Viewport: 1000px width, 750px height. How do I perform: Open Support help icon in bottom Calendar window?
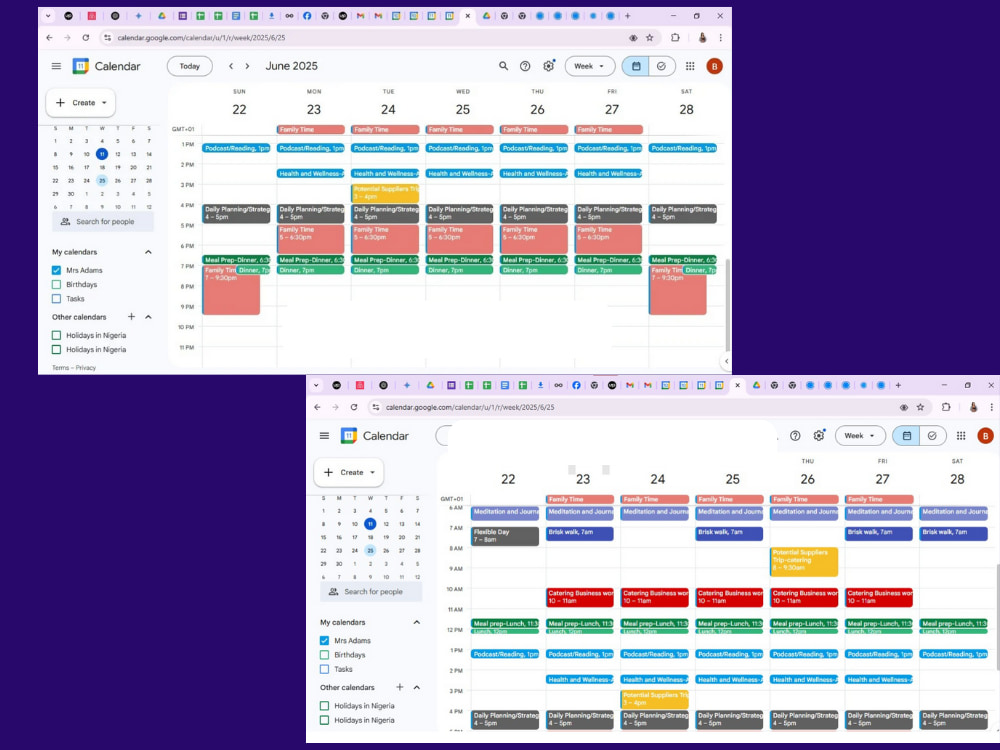point(795,436)
